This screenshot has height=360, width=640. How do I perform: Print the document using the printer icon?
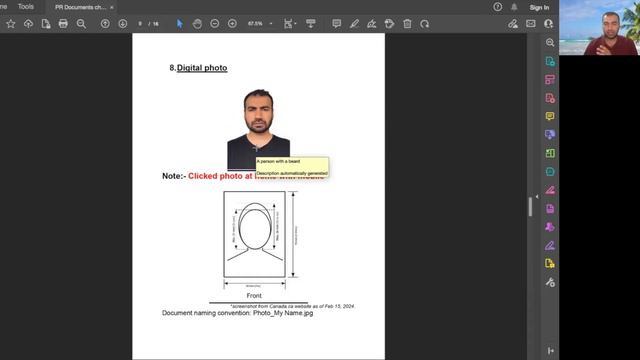63,24
